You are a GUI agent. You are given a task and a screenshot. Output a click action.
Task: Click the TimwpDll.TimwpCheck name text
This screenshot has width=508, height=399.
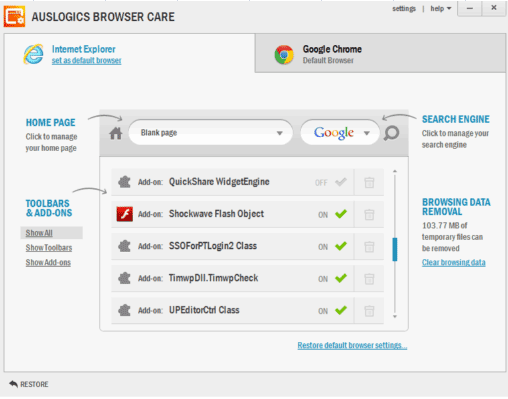pyautogui.click(x=213, y=278)
